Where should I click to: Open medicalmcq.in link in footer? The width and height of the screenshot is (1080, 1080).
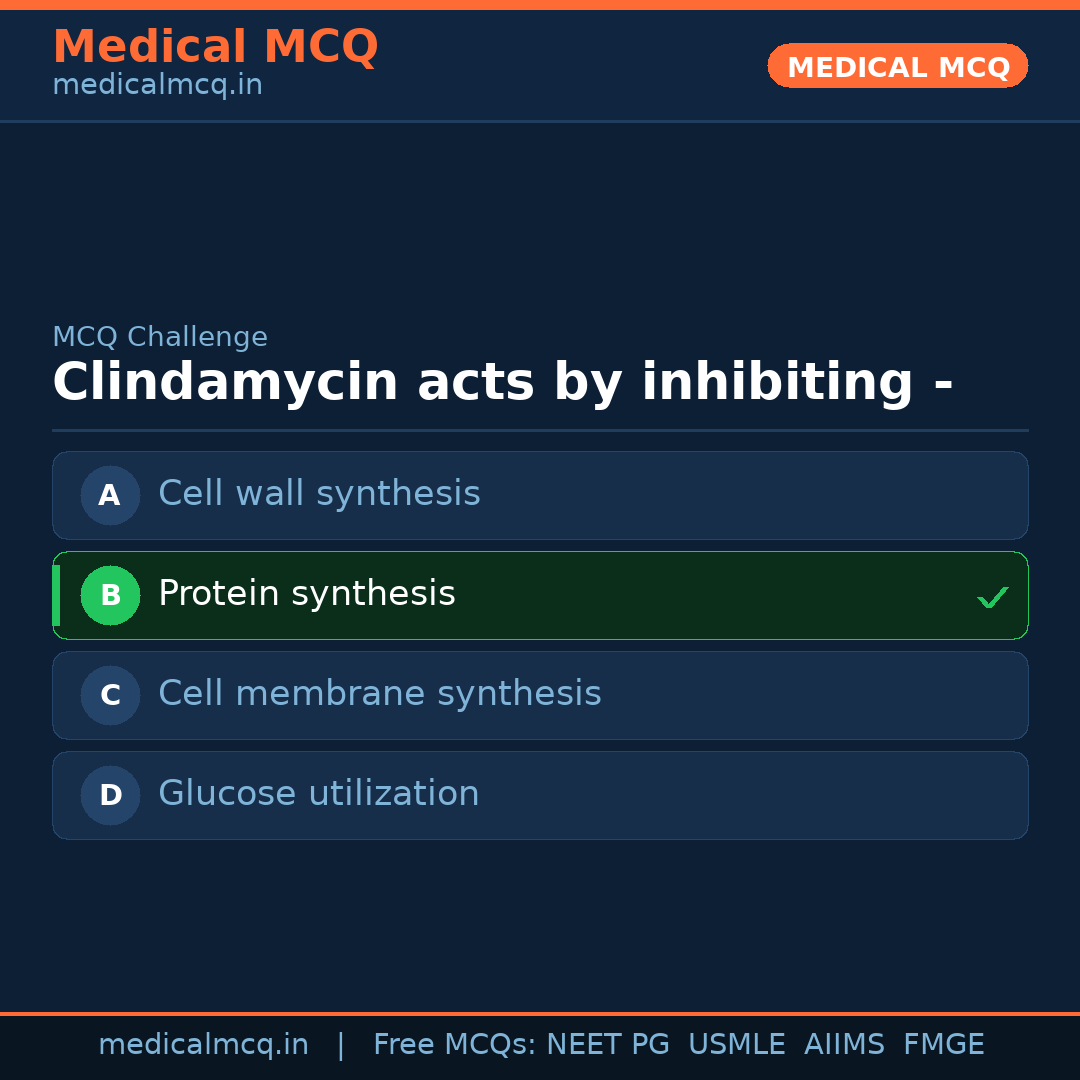(x=203, y=1045)
